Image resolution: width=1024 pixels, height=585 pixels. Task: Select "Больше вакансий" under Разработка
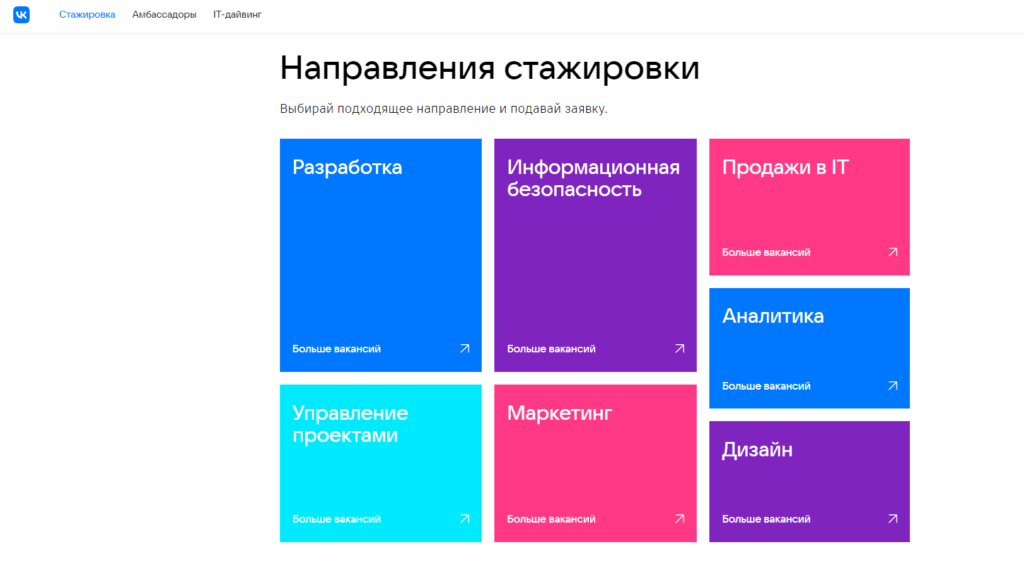pyautogui.click(x=336, y=349)
